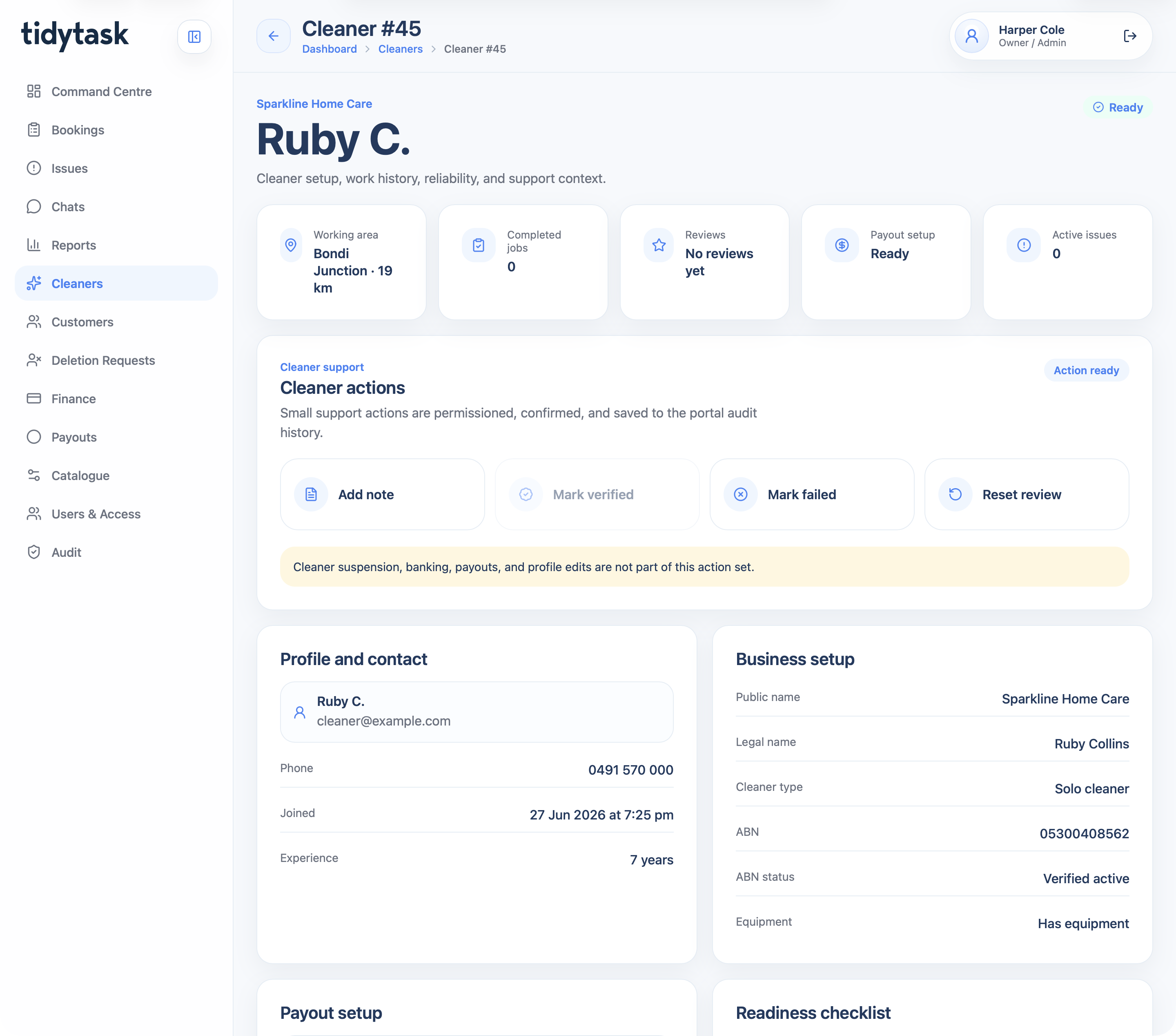Click the Audit shield icon
Viewport: 1176px width, 1036px height.
34,552
